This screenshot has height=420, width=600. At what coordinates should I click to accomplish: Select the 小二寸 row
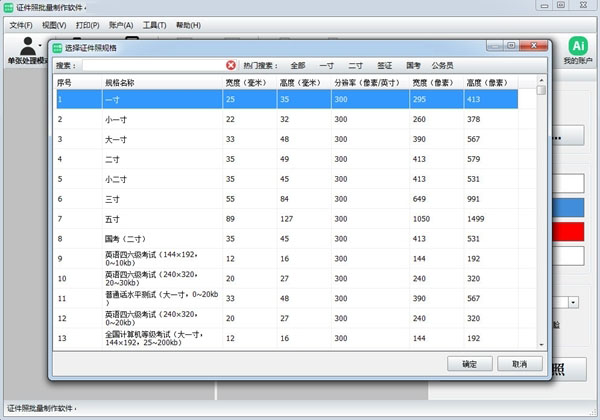click(x=287, y=179)
